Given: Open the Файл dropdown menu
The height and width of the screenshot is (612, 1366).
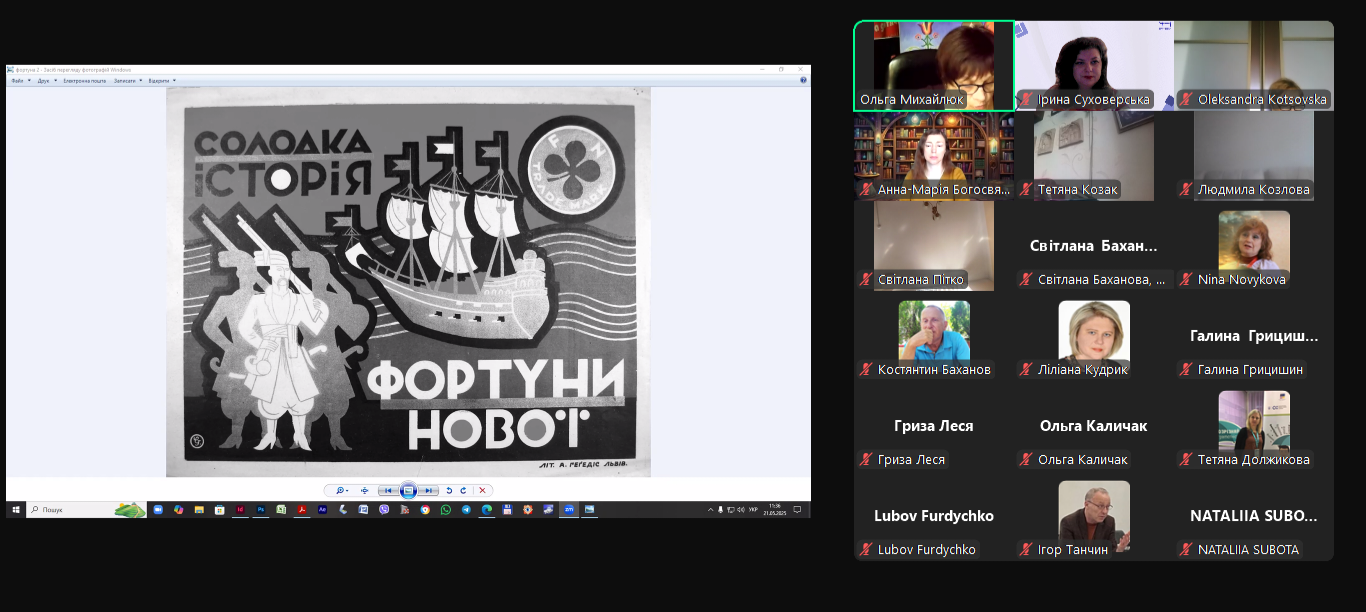Looking at the screenshot, I should pos(19,80).
